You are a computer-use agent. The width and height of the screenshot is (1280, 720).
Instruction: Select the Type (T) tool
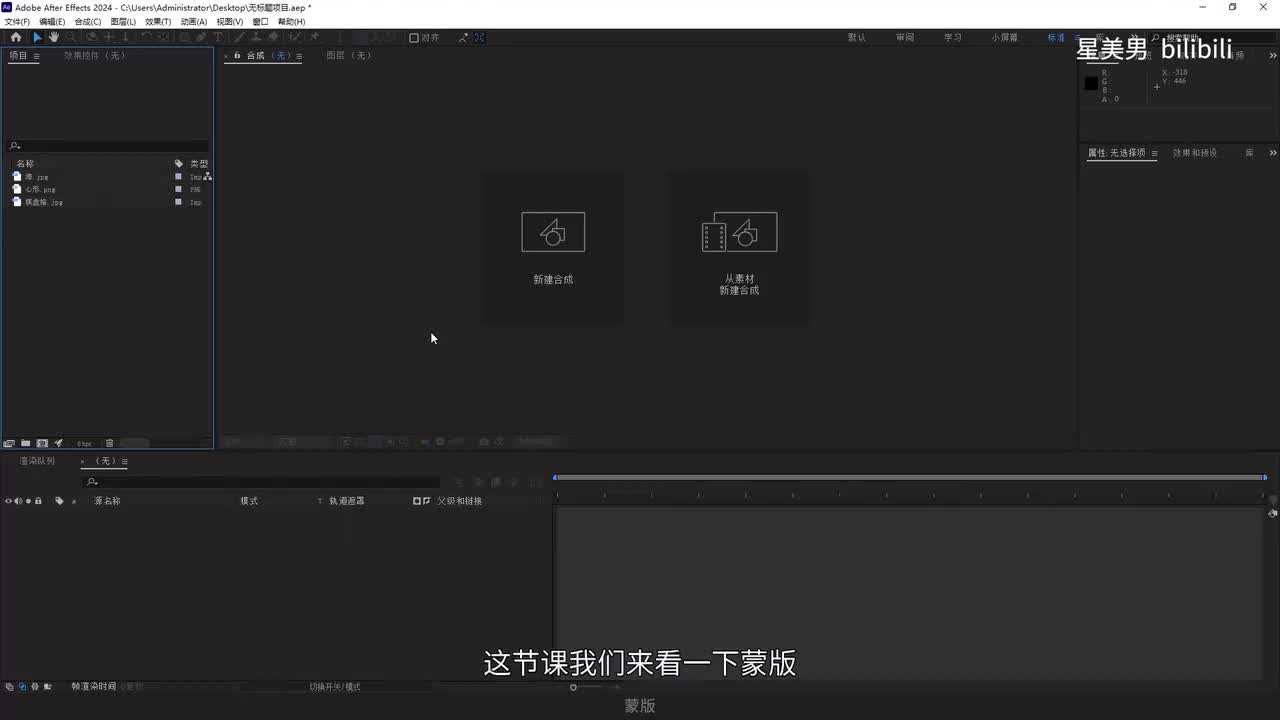coord(218,37)
